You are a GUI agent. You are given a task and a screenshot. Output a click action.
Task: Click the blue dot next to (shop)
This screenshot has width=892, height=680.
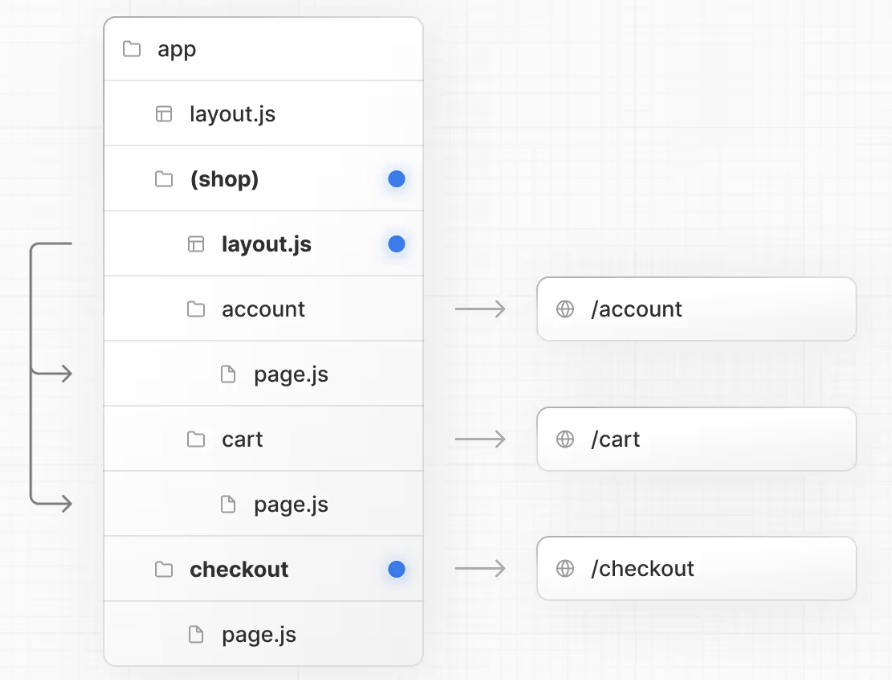[x=397, y=179]
